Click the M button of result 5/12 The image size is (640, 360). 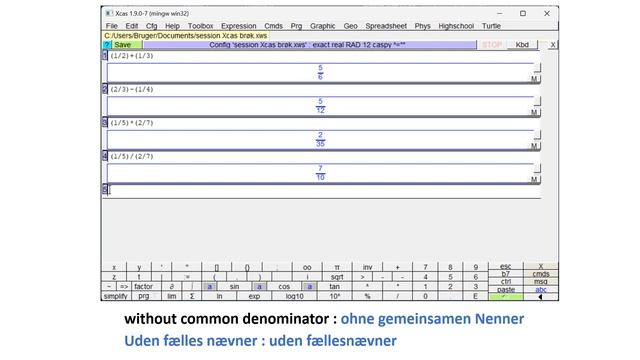tap(535, 112)
